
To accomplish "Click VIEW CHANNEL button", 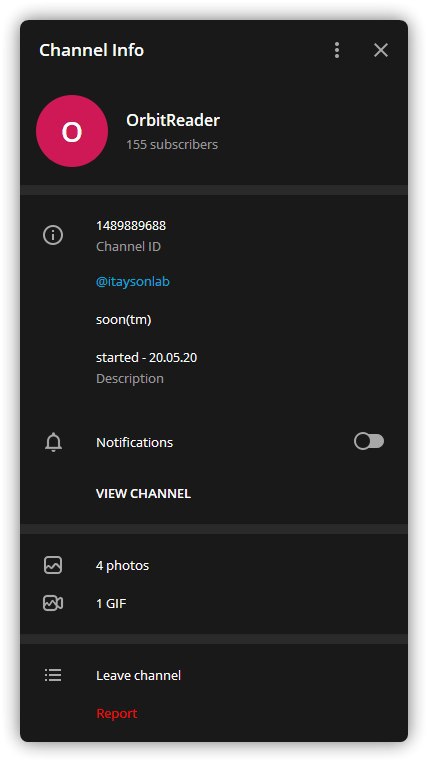I will pyautogui.click(x=143, y=493).
